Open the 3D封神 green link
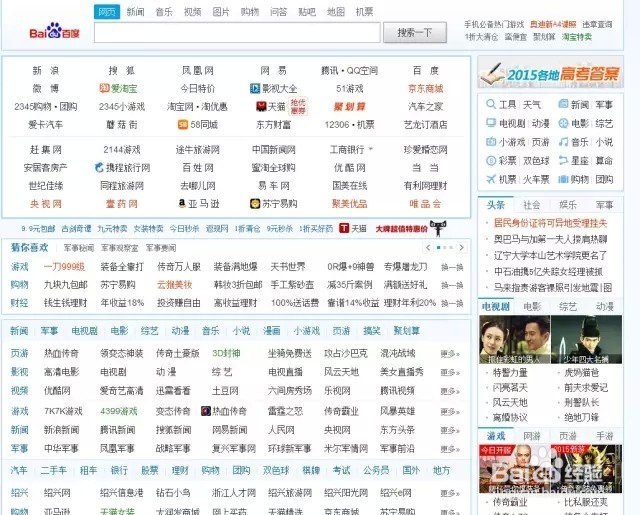The height and width of the screenshot is (515, 640). 226,353
